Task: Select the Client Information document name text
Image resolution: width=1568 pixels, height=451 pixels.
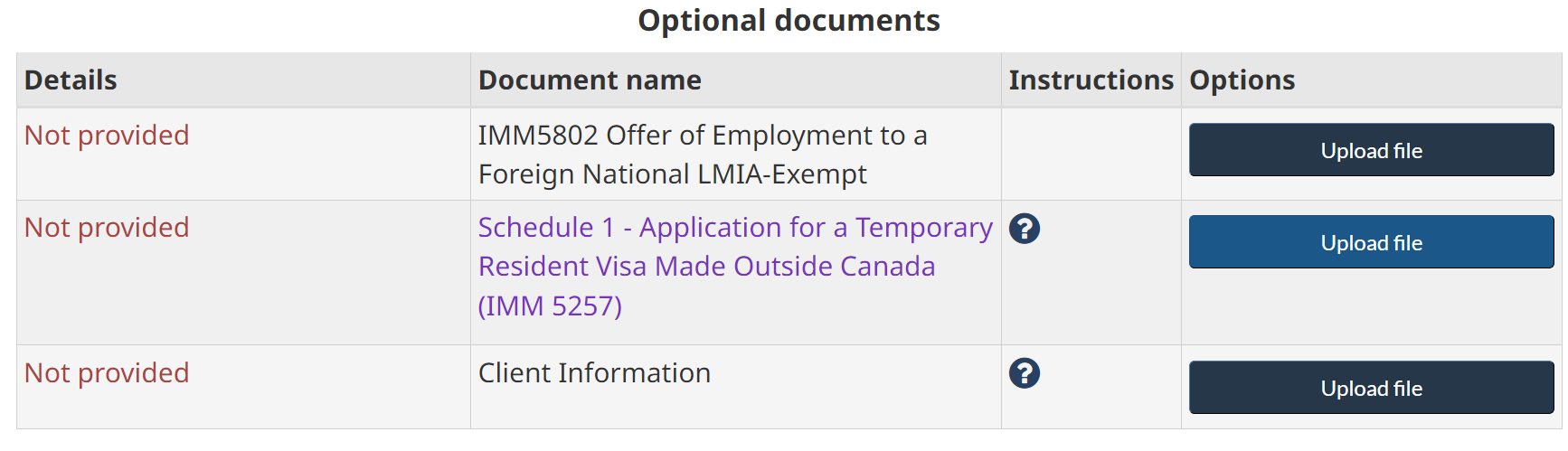Action: pyautogui.click(x=594, y=373)
